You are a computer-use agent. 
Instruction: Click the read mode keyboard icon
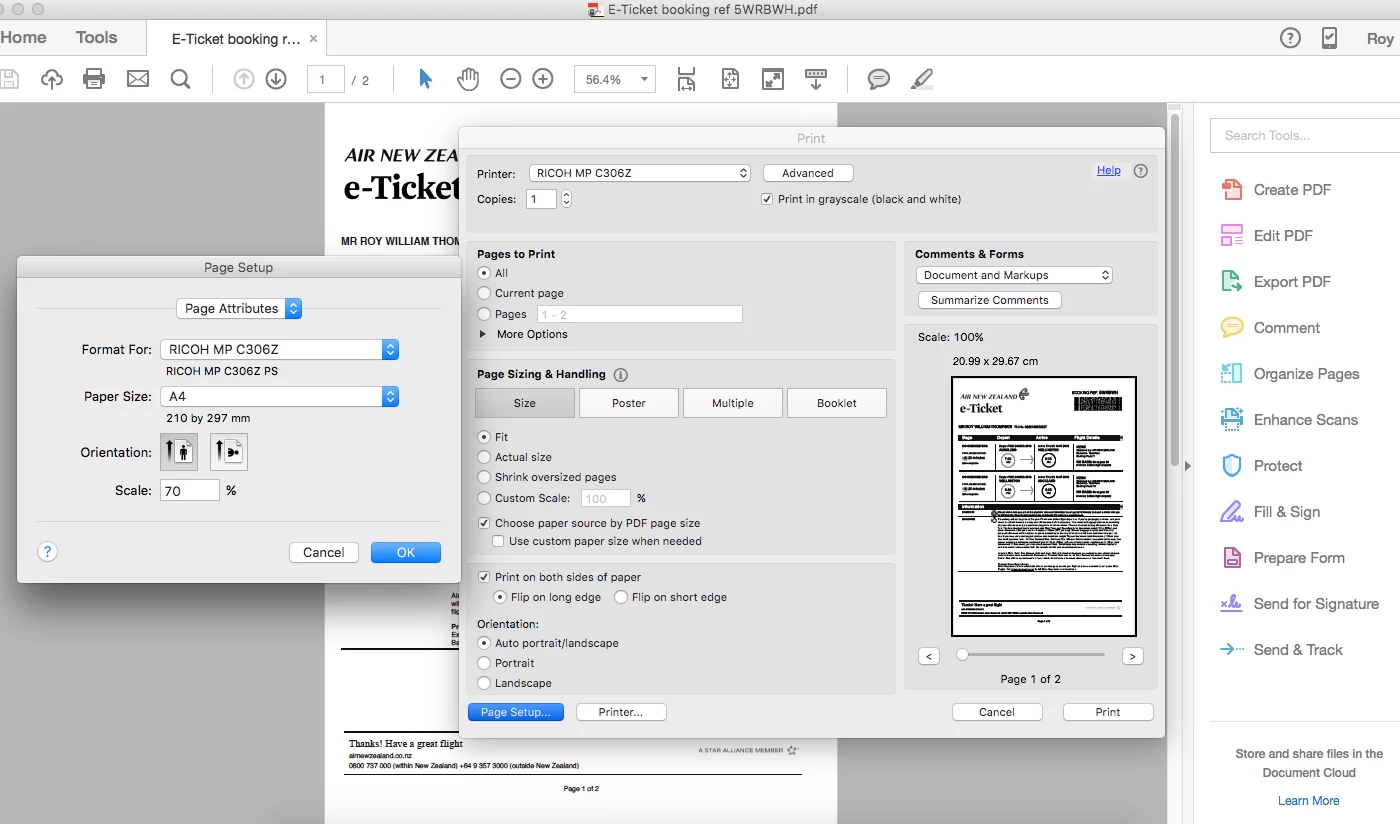tap(816, 79)
